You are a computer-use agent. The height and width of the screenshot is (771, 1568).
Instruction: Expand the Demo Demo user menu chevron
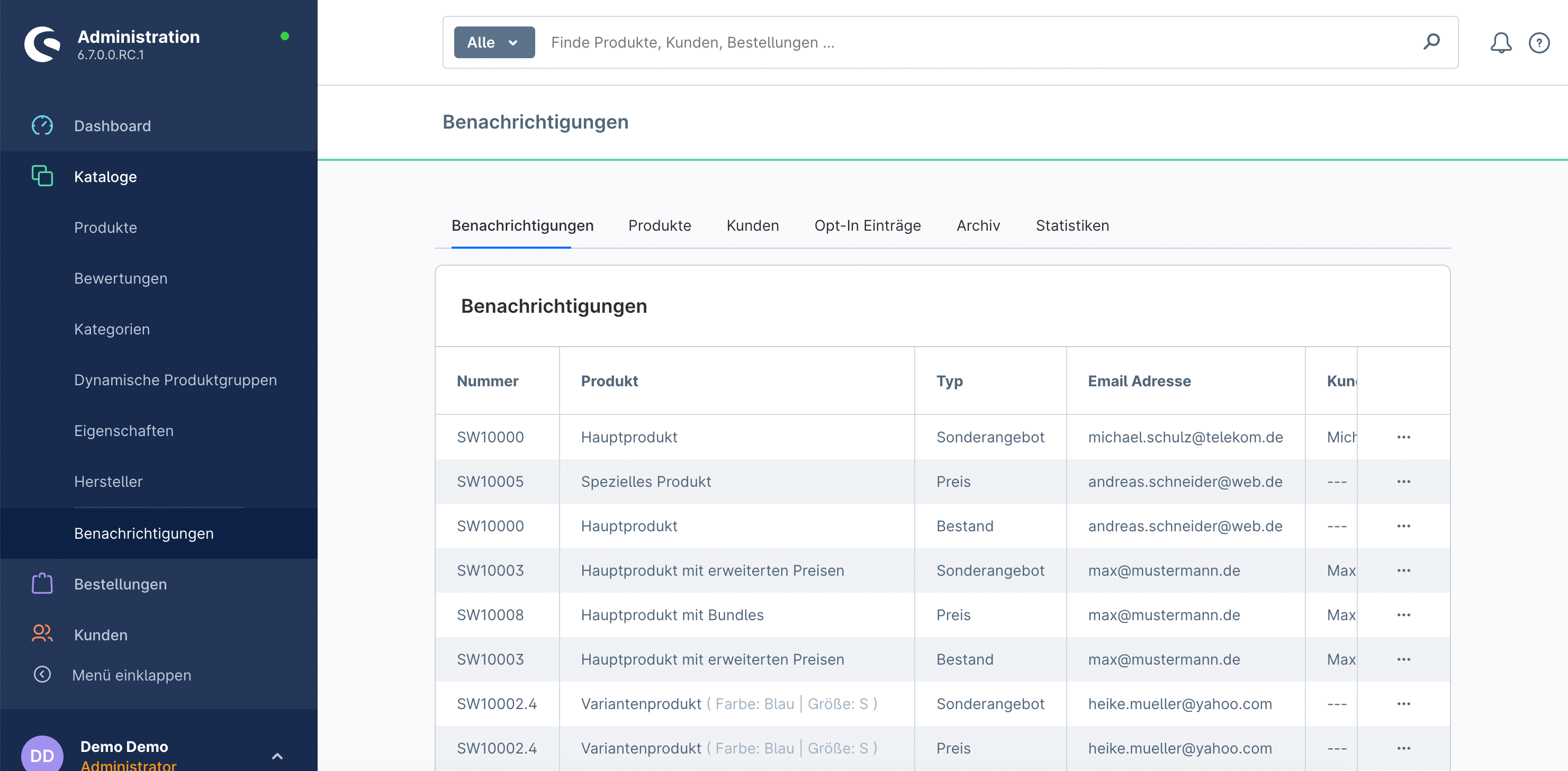coord(277,756)
